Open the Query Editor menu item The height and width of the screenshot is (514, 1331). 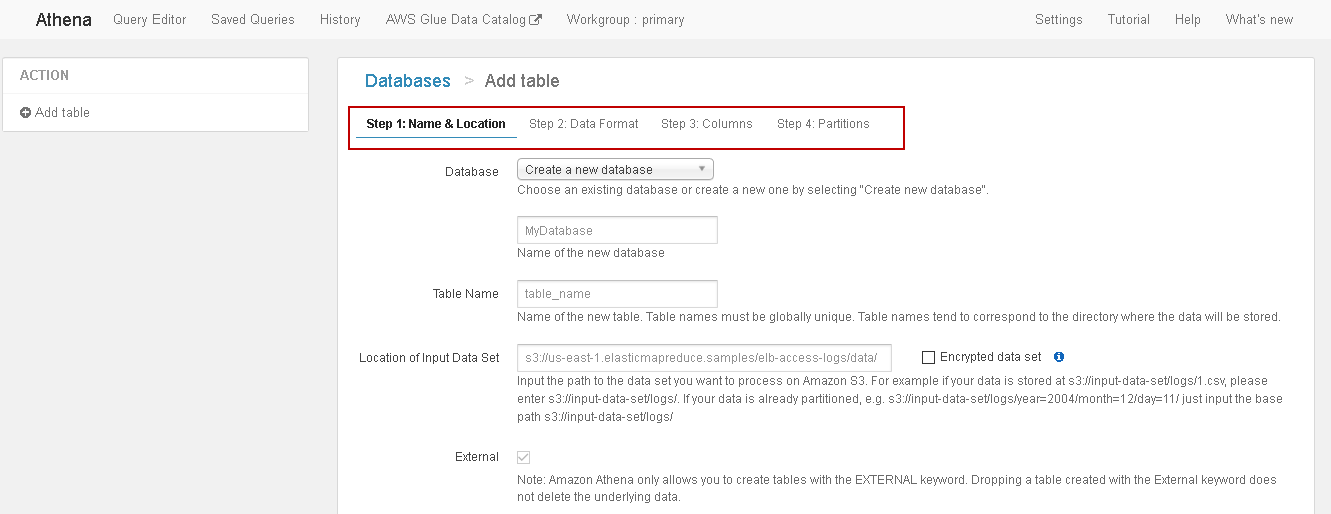[x=150, y=20]
